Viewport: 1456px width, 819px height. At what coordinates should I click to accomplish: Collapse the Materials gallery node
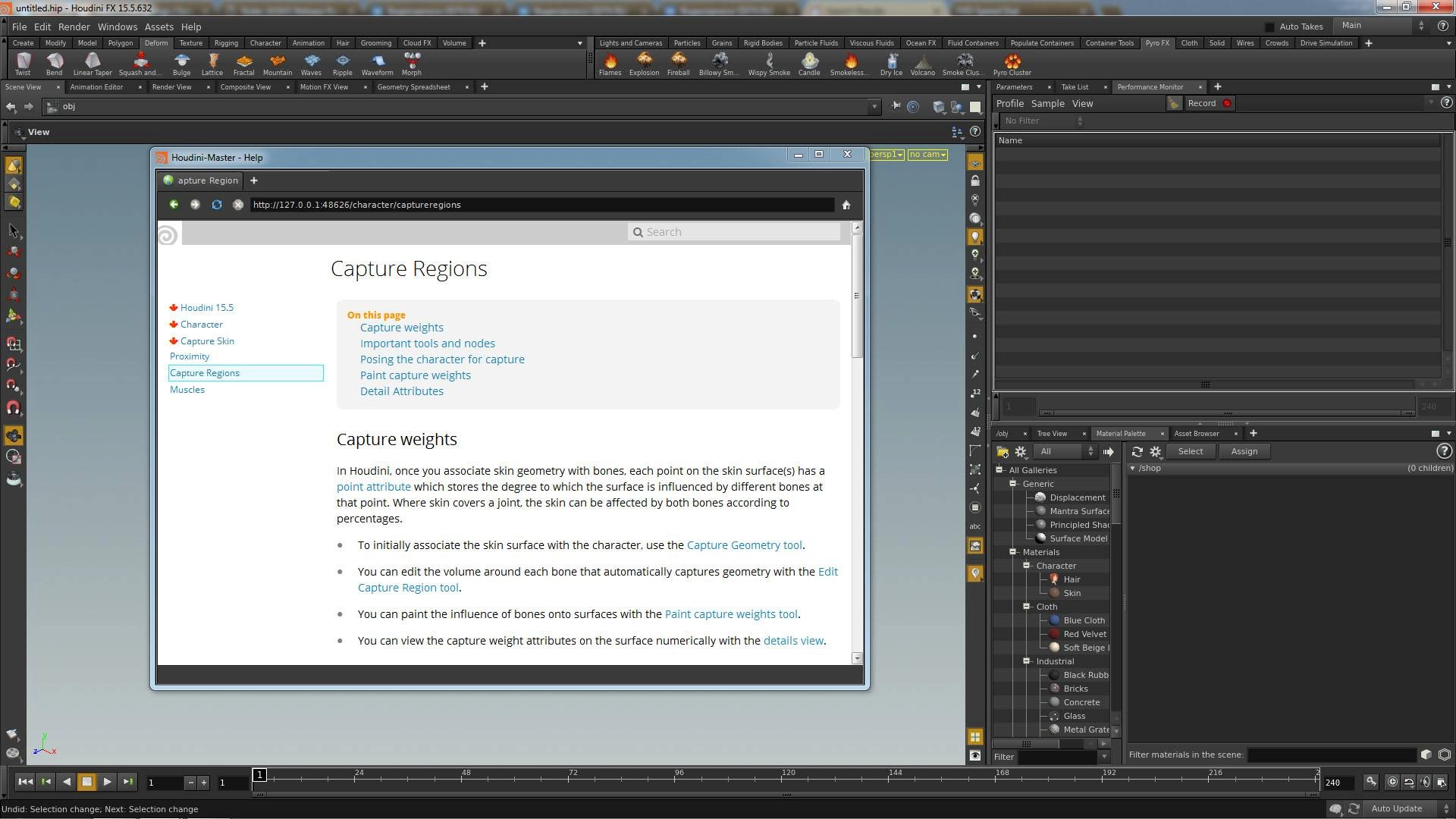pos(1013,552)
